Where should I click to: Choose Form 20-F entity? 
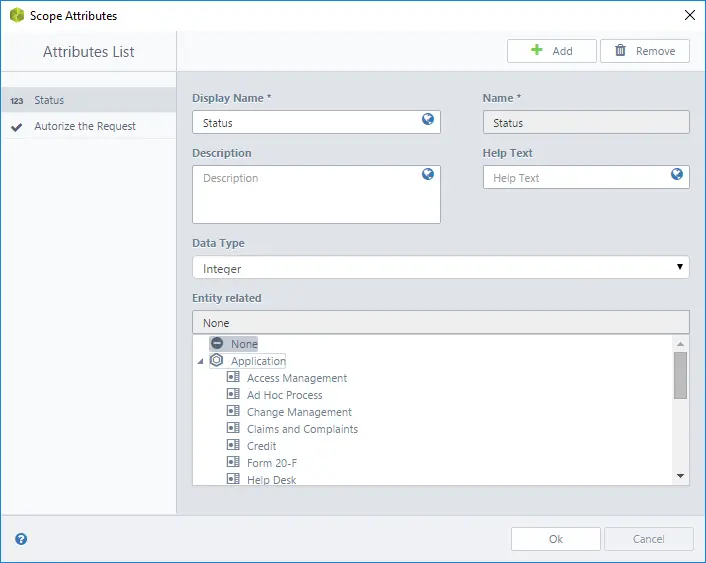(272, 463)
